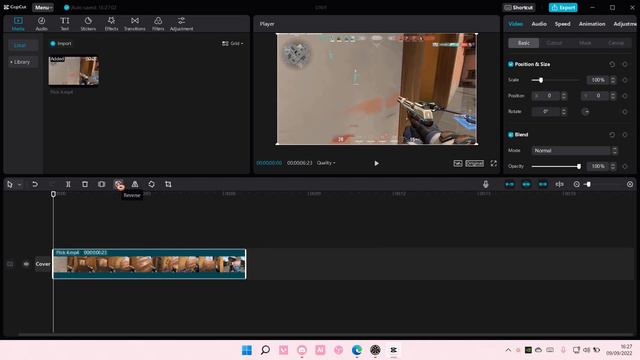The image size is (640, 360).
Task: Click the Undo arrow in timeline toolbar
Action: (x=35, y=184)
